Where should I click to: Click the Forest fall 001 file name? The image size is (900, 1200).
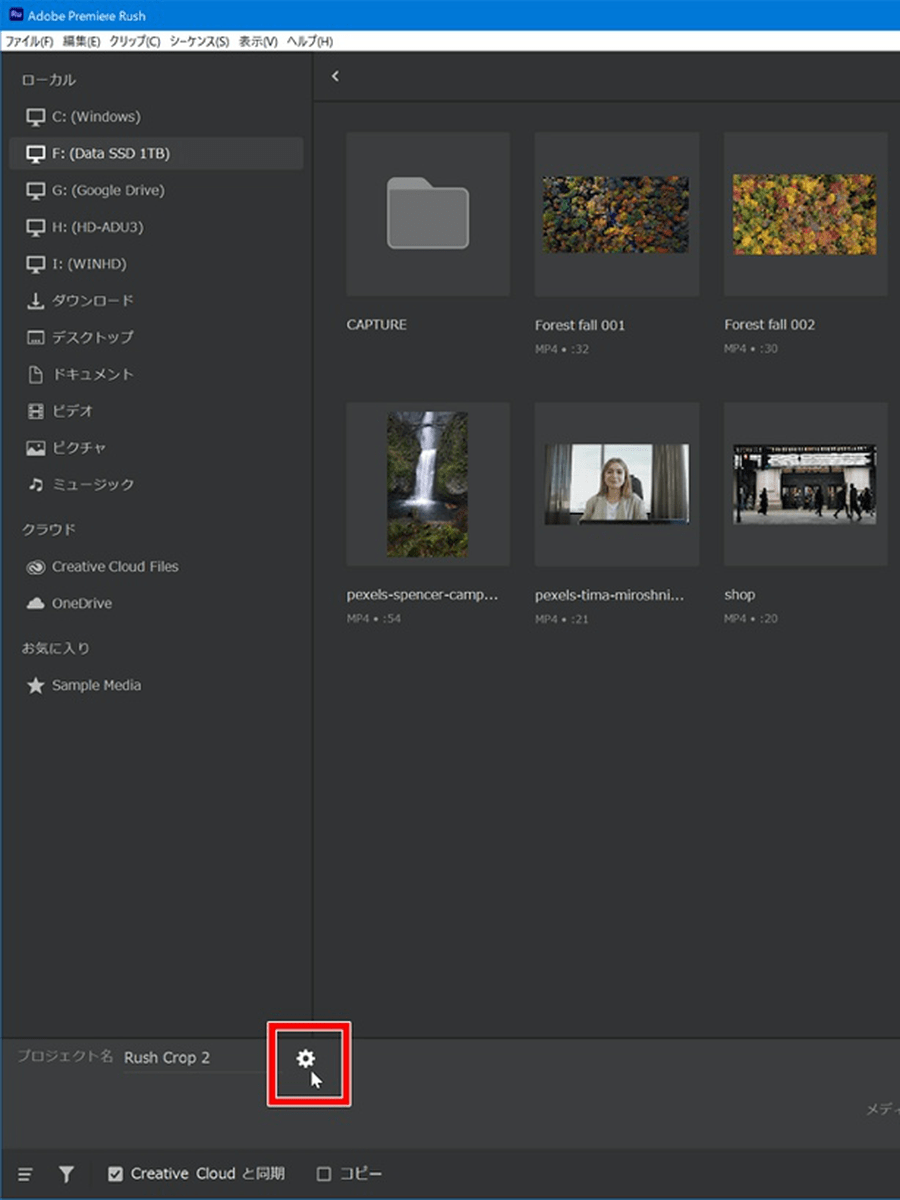[580, 325]
